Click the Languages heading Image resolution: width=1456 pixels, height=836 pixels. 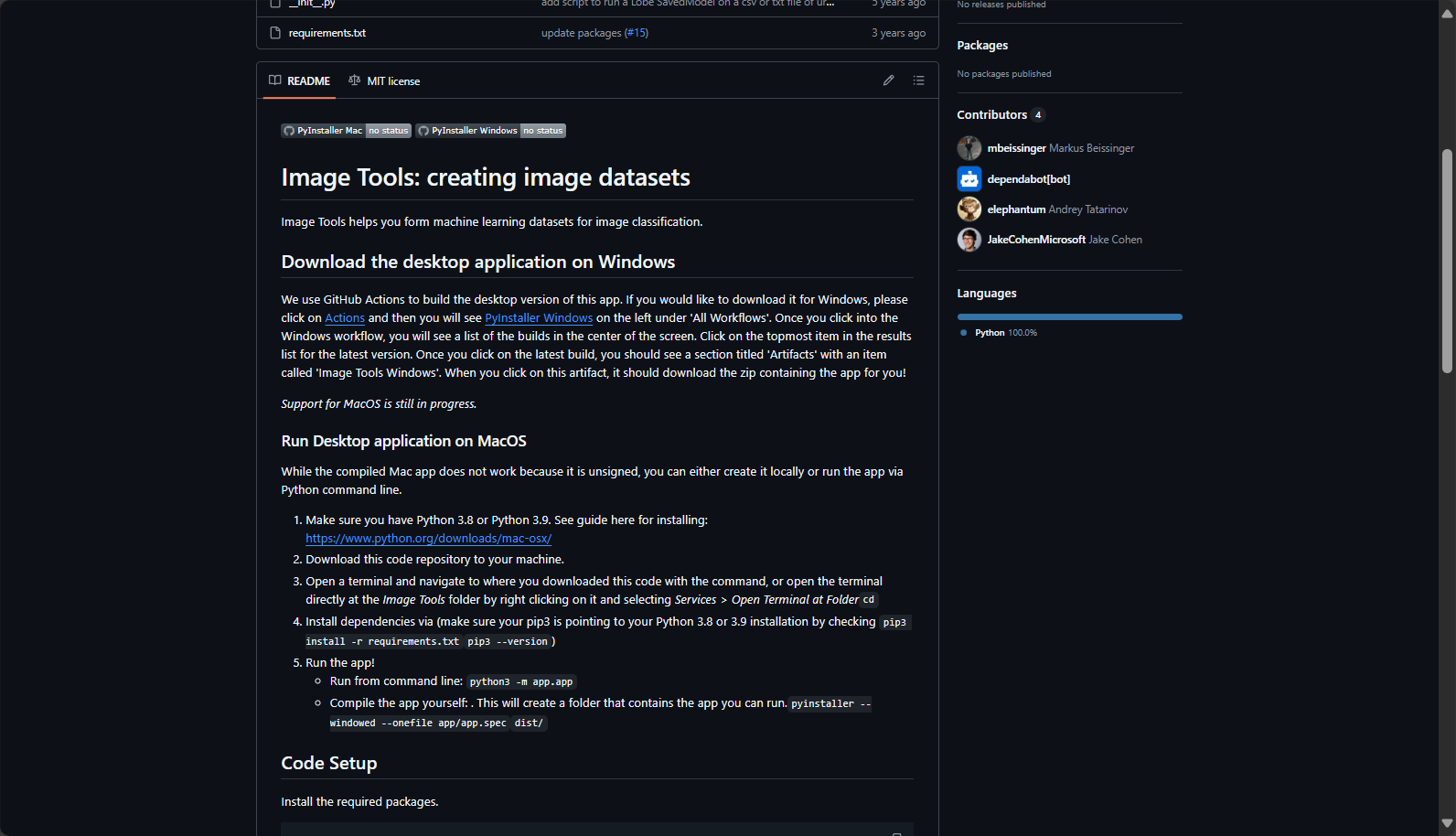tap(987, 294)
